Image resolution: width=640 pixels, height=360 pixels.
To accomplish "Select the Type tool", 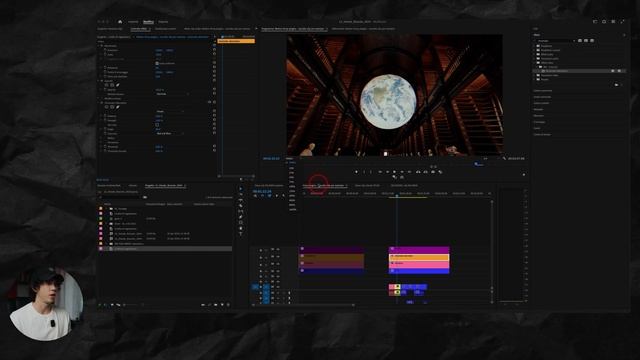I will pyautogui.click(x=241, y=234).
